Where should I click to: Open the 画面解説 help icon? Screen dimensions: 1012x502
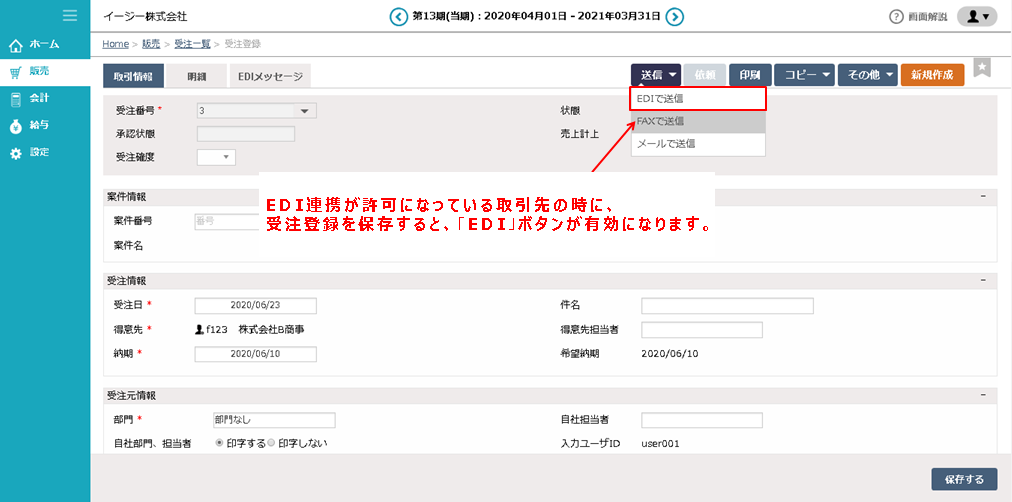(896, 17)
